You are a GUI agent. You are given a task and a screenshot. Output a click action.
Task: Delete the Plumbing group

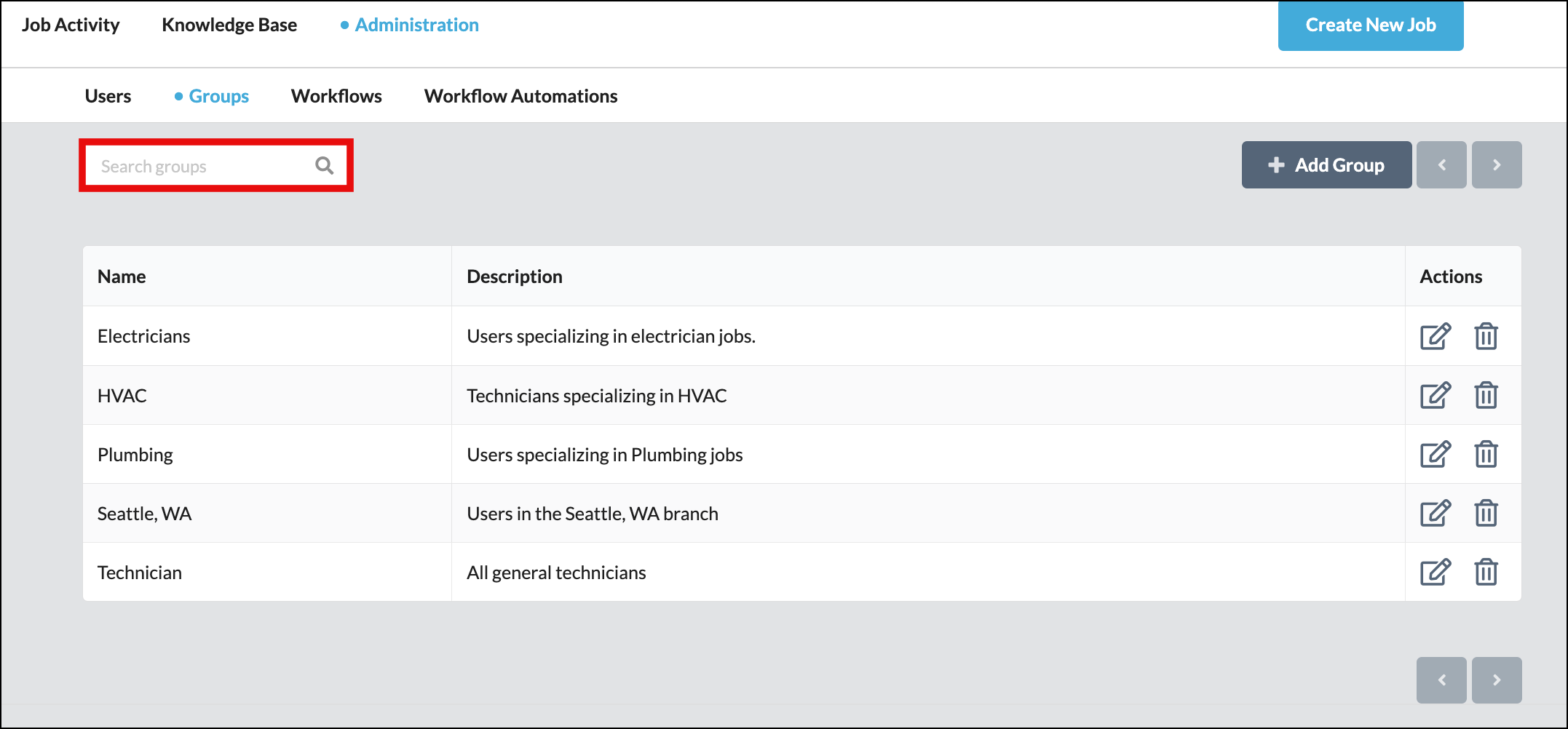tap(1485, 455)
